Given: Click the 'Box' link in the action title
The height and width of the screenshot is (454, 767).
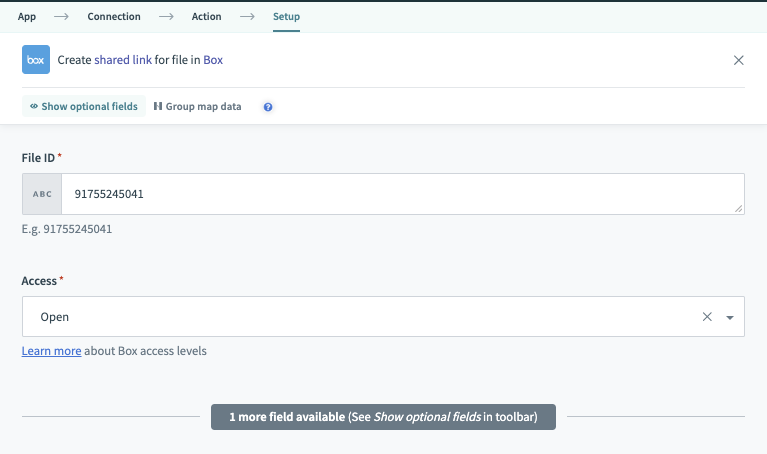Looking at the screenshot, I should click(x=213, y=60).
